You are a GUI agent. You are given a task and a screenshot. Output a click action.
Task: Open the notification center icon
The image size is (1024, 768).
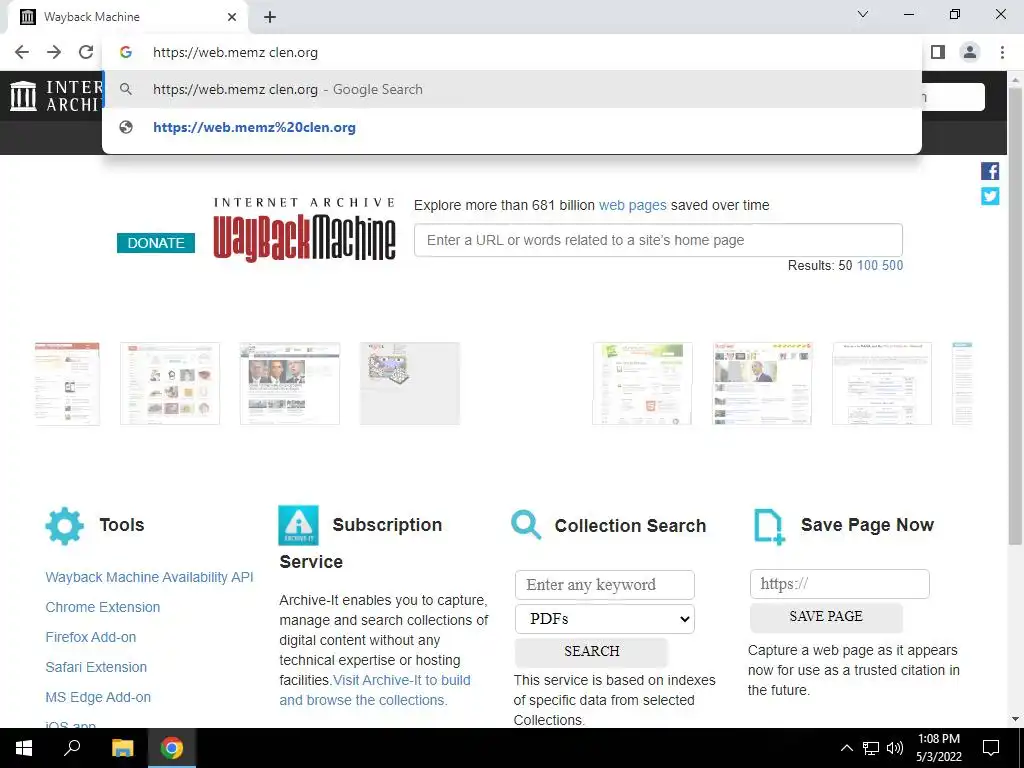pos(991,748)
